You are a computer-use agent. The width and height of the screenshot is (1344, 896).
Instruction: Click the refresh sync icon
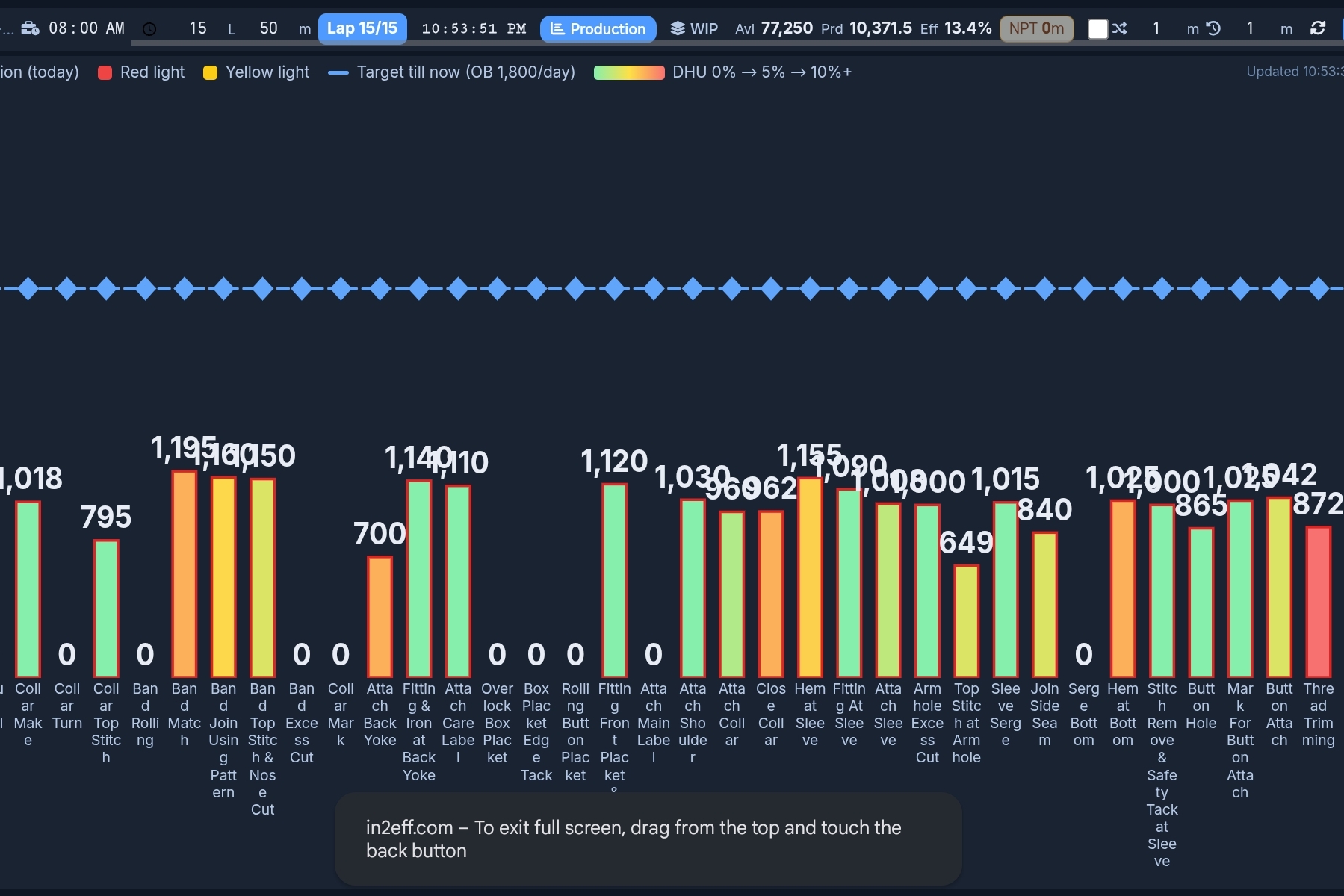[x=1318, y=28]
